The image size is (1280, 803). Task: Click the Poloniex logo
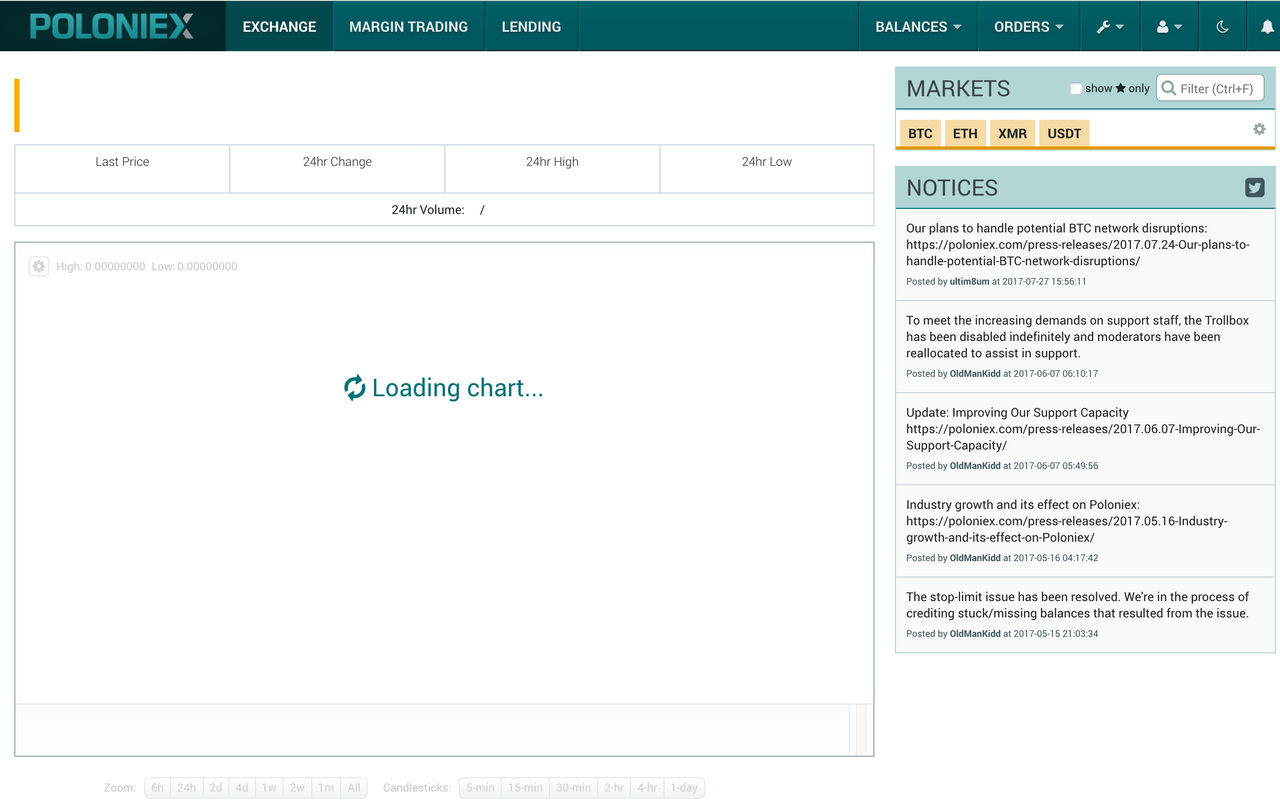(x=112, y=26)
